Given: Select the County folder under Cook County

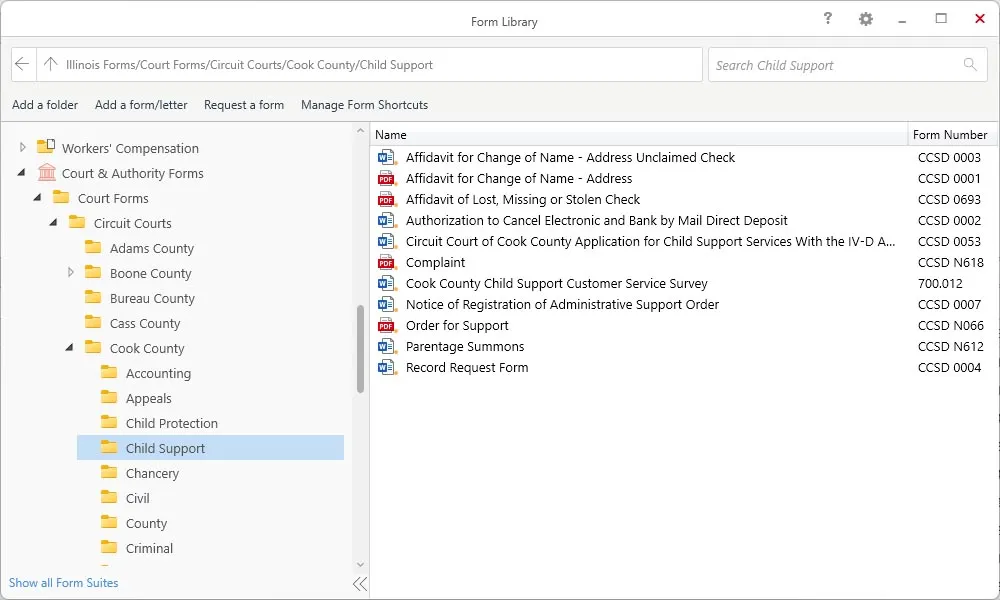Looking at the screenshot, I should (146, 523).
